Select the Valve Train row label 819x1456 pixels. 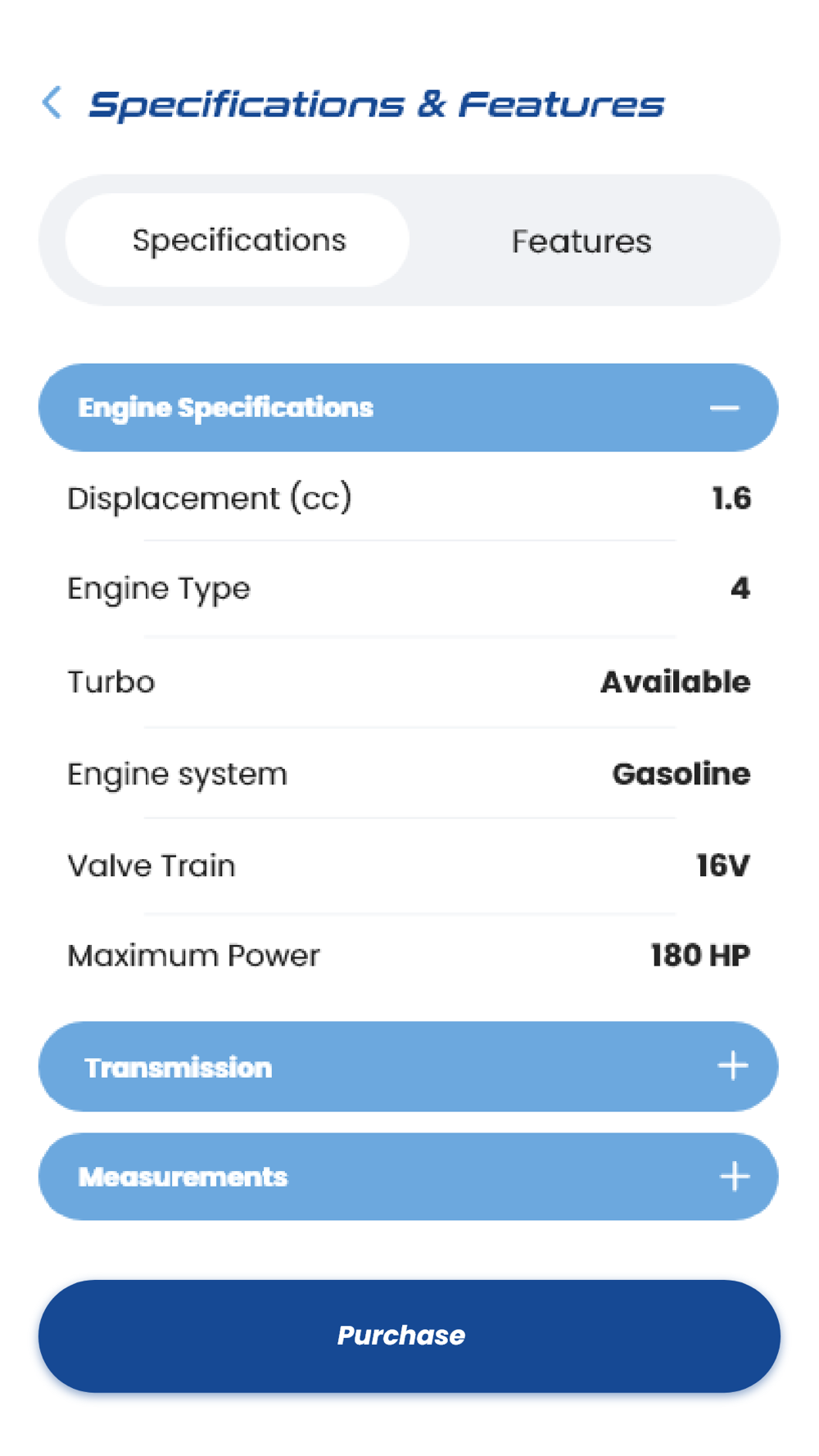tap(152, 866)
